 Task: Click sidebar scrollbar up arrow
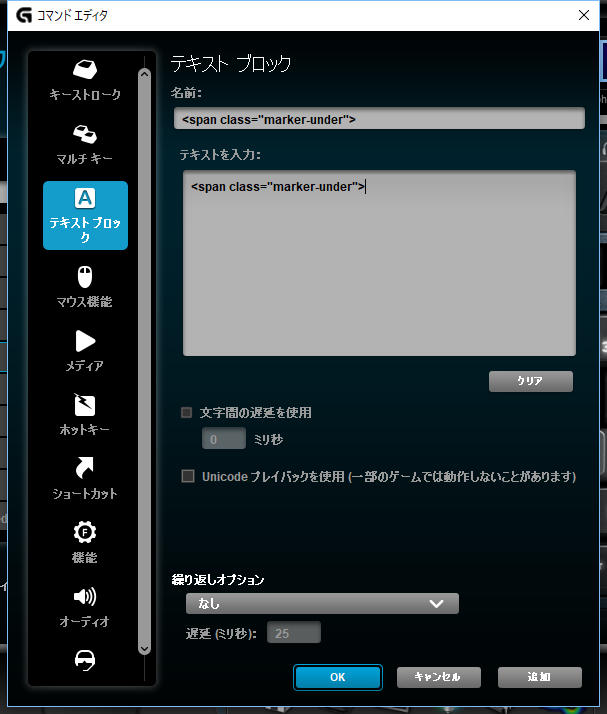point(144,74)
